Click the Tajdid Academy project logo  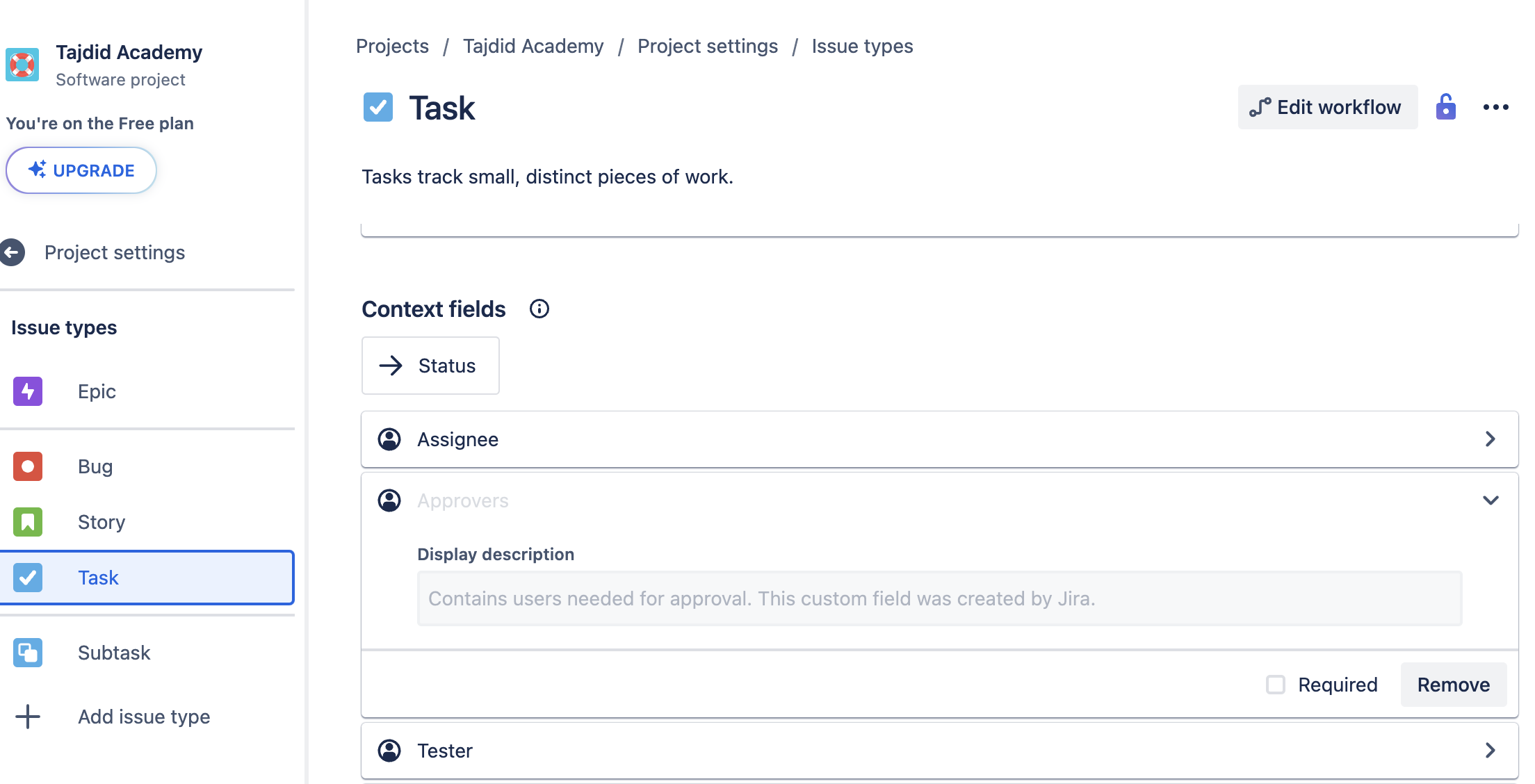[x=22, y=64]
